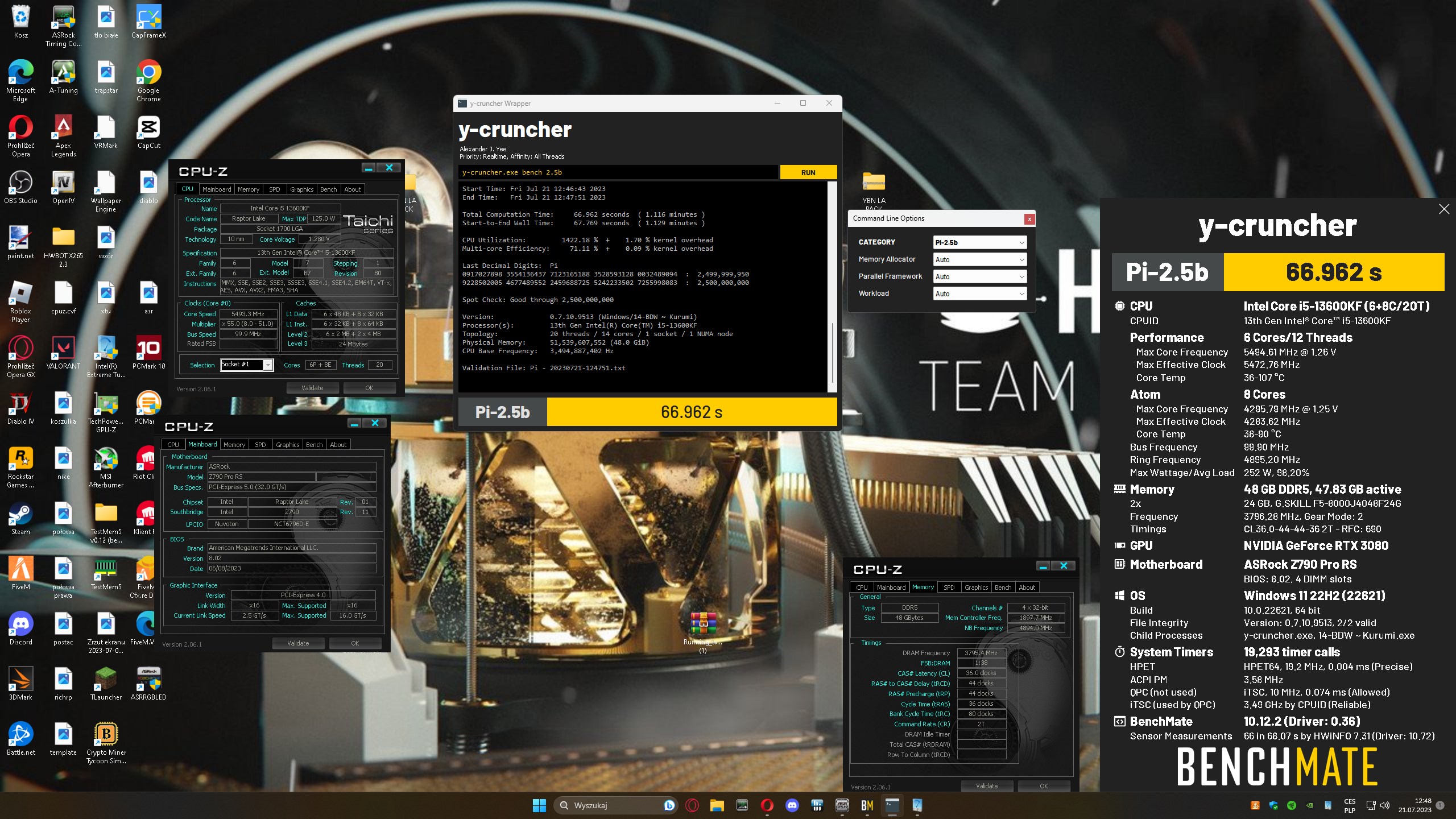Launch A-Tuning desktop icon

tap(63, 77)
